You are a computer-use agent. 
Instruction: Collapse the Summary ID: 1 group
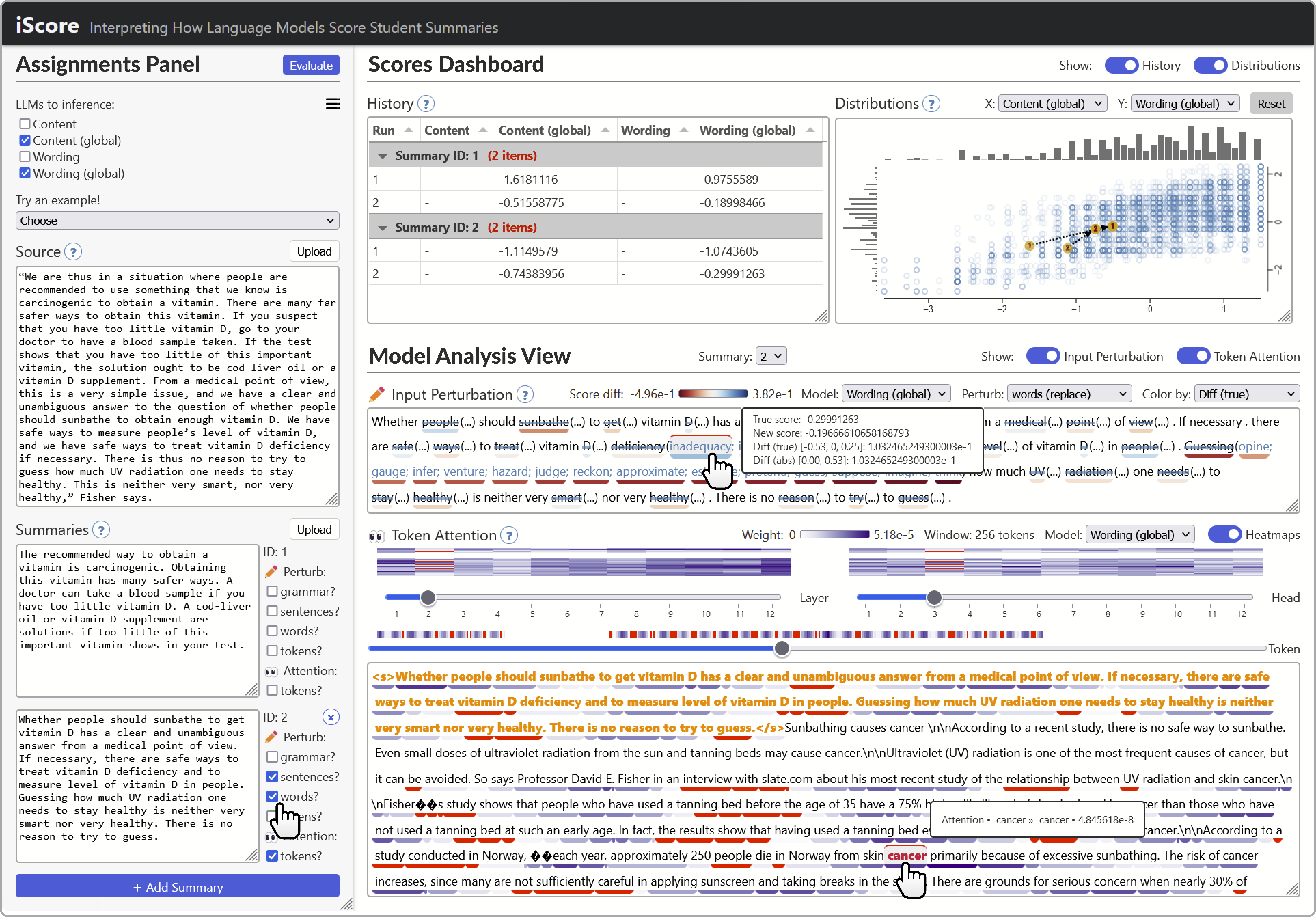click(x=382, y=156)
